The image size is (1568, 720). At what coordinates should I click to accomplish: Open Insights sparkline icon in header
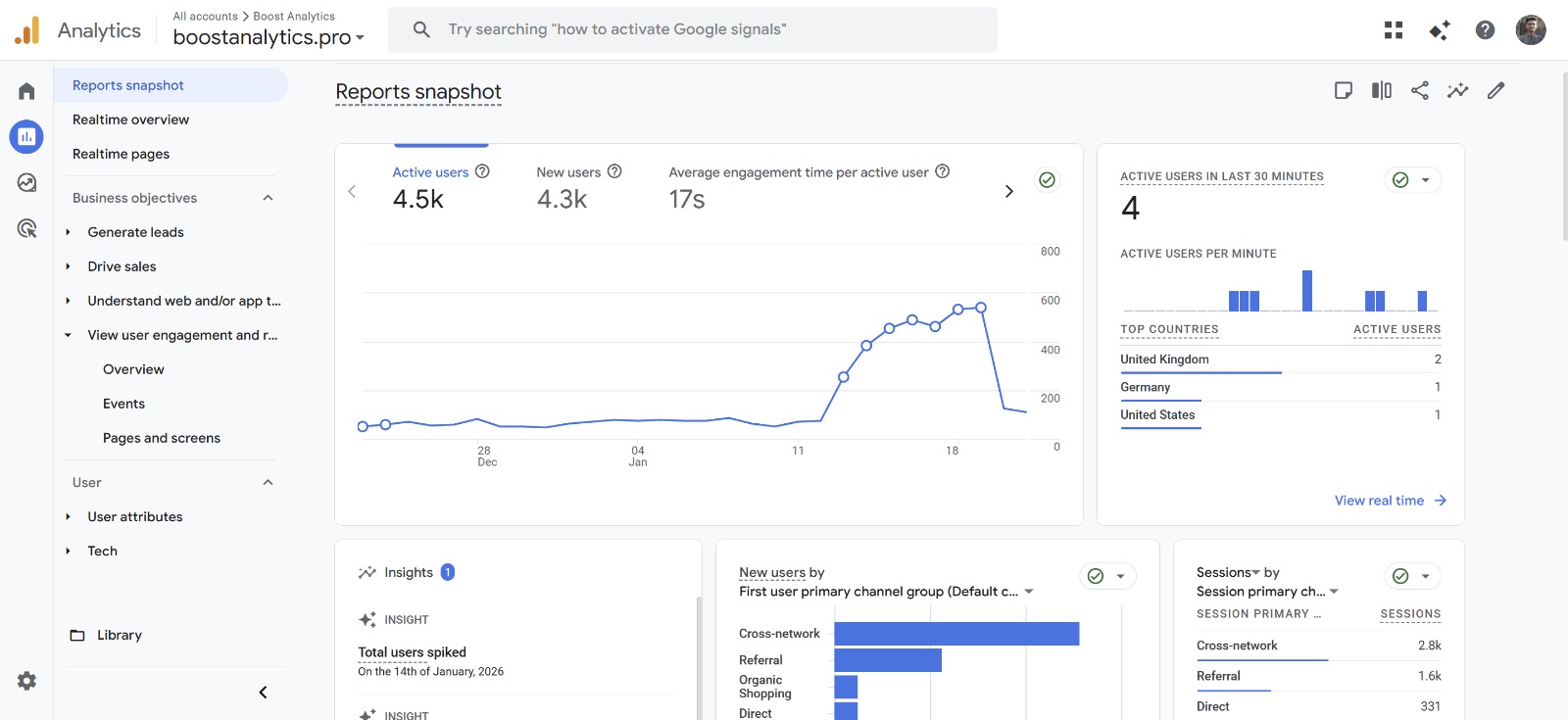pyautogui.click(x=1457, y=91)
